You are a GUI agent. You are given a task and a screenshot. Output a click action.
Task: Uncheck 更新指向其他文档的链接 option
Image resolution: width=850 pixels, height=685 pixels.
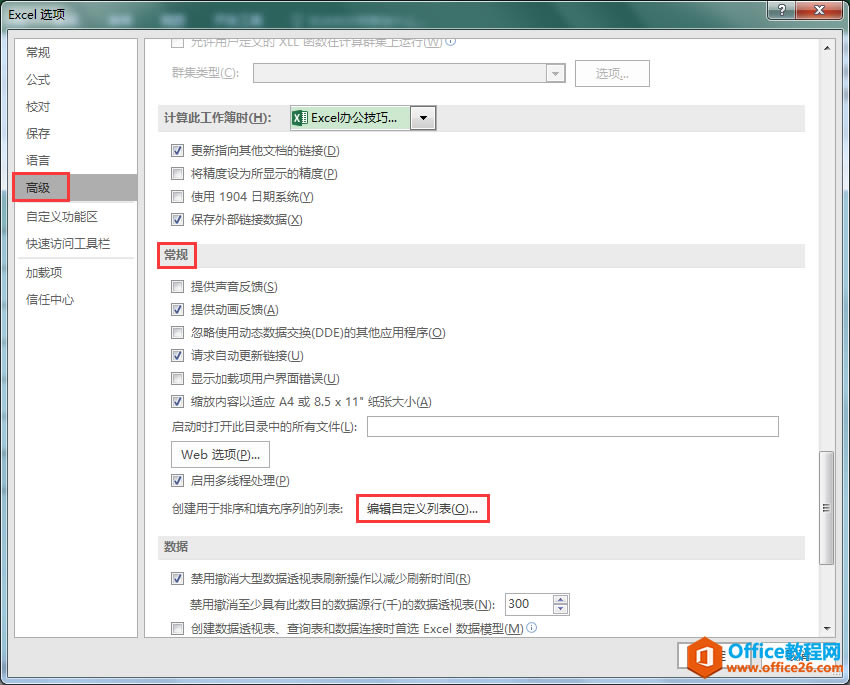click(177, 151)
